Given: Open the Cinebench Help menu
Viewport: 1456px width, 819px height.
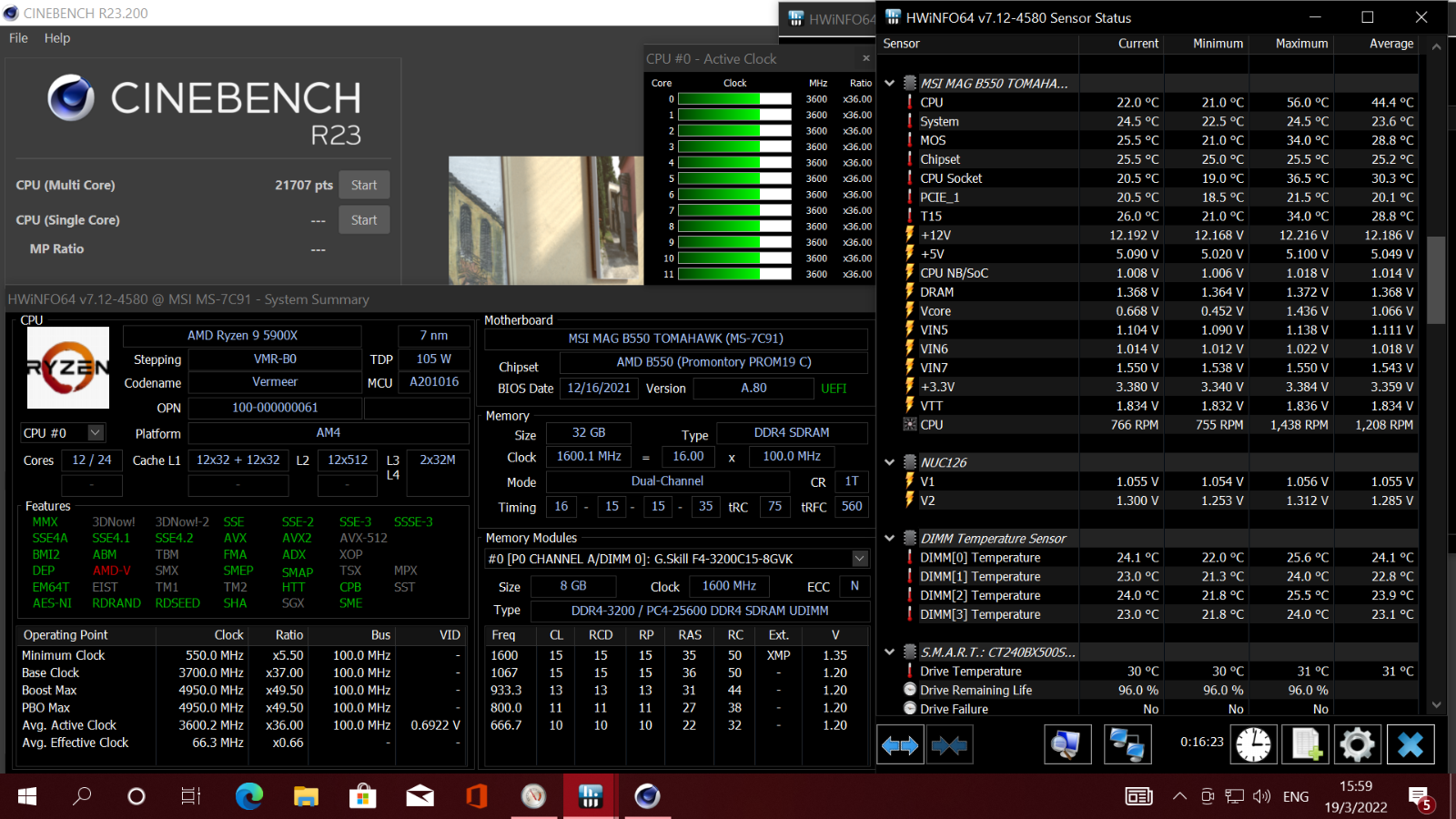Looking at the screenshot, I should 57,38.
